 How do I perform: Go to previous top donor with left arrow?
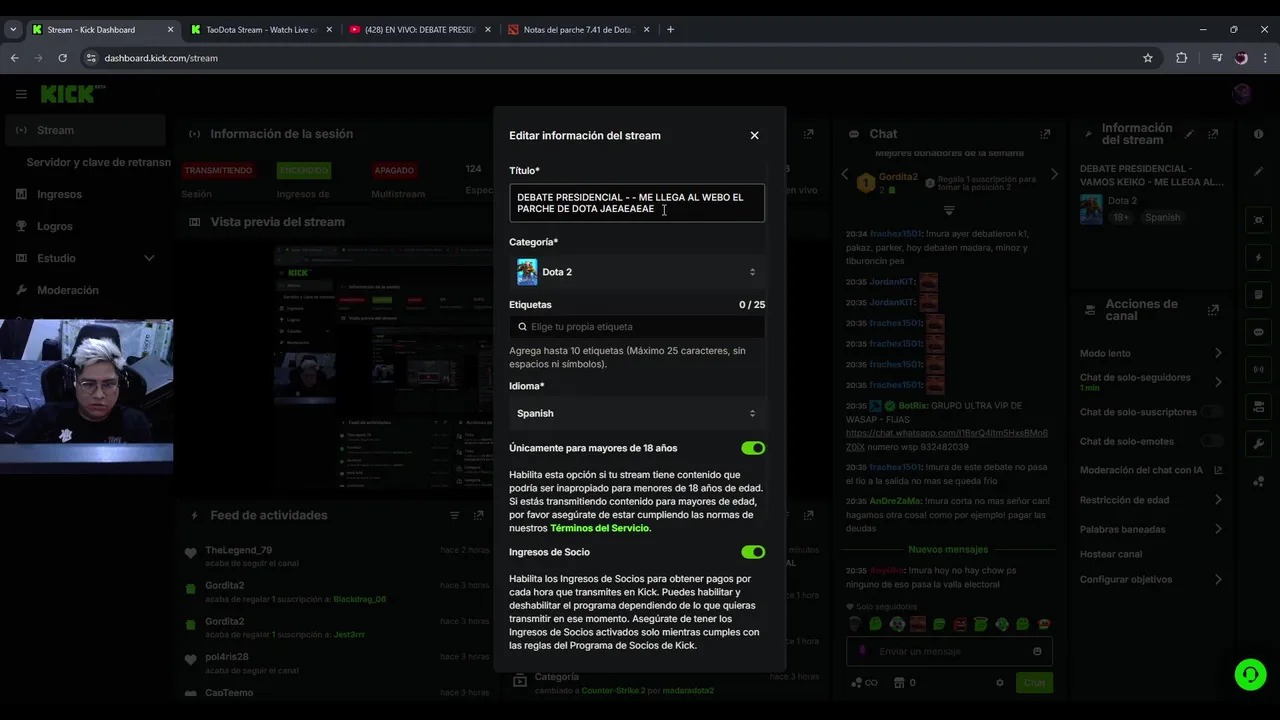[844, 174]
